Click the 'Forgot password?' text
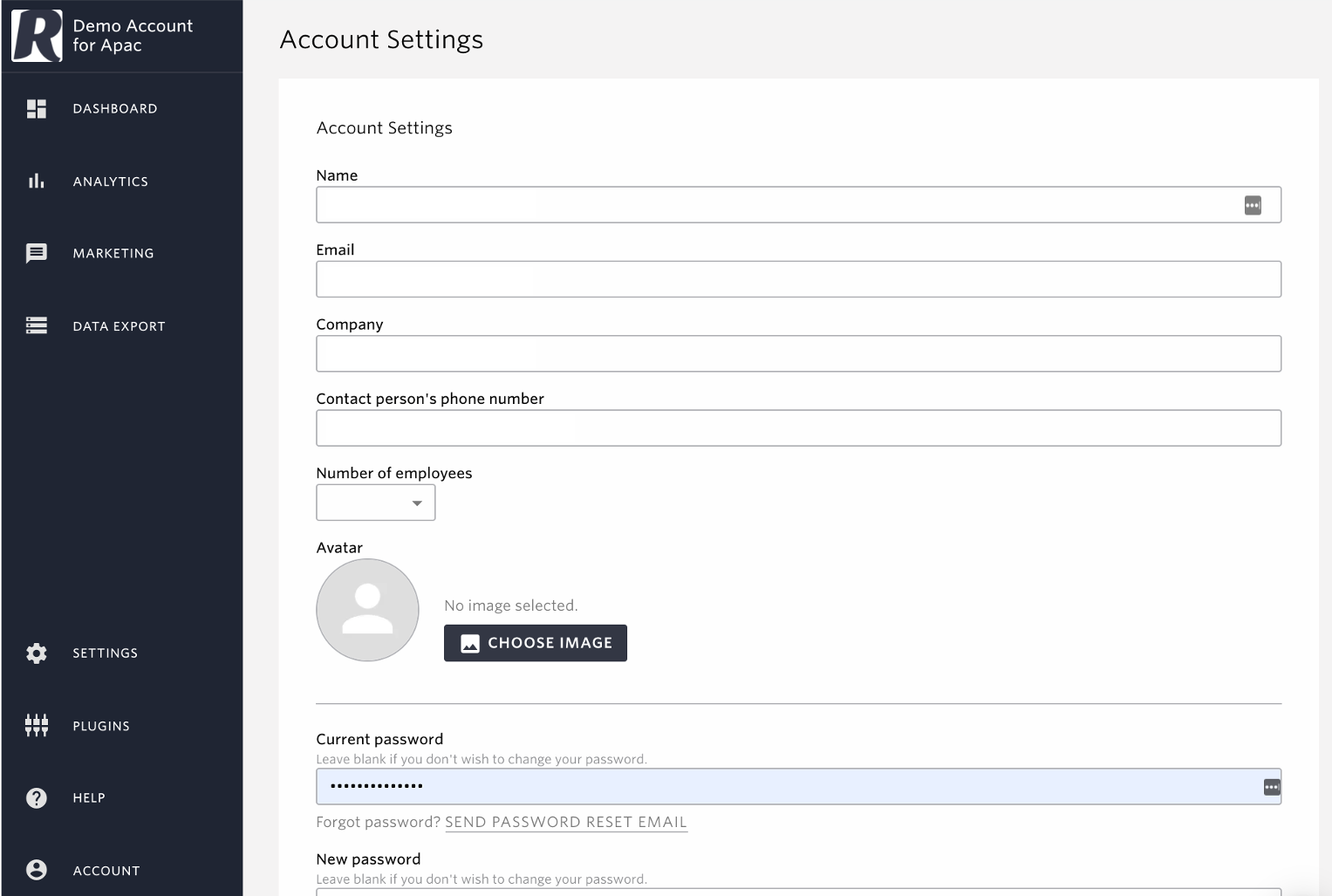 378,822
